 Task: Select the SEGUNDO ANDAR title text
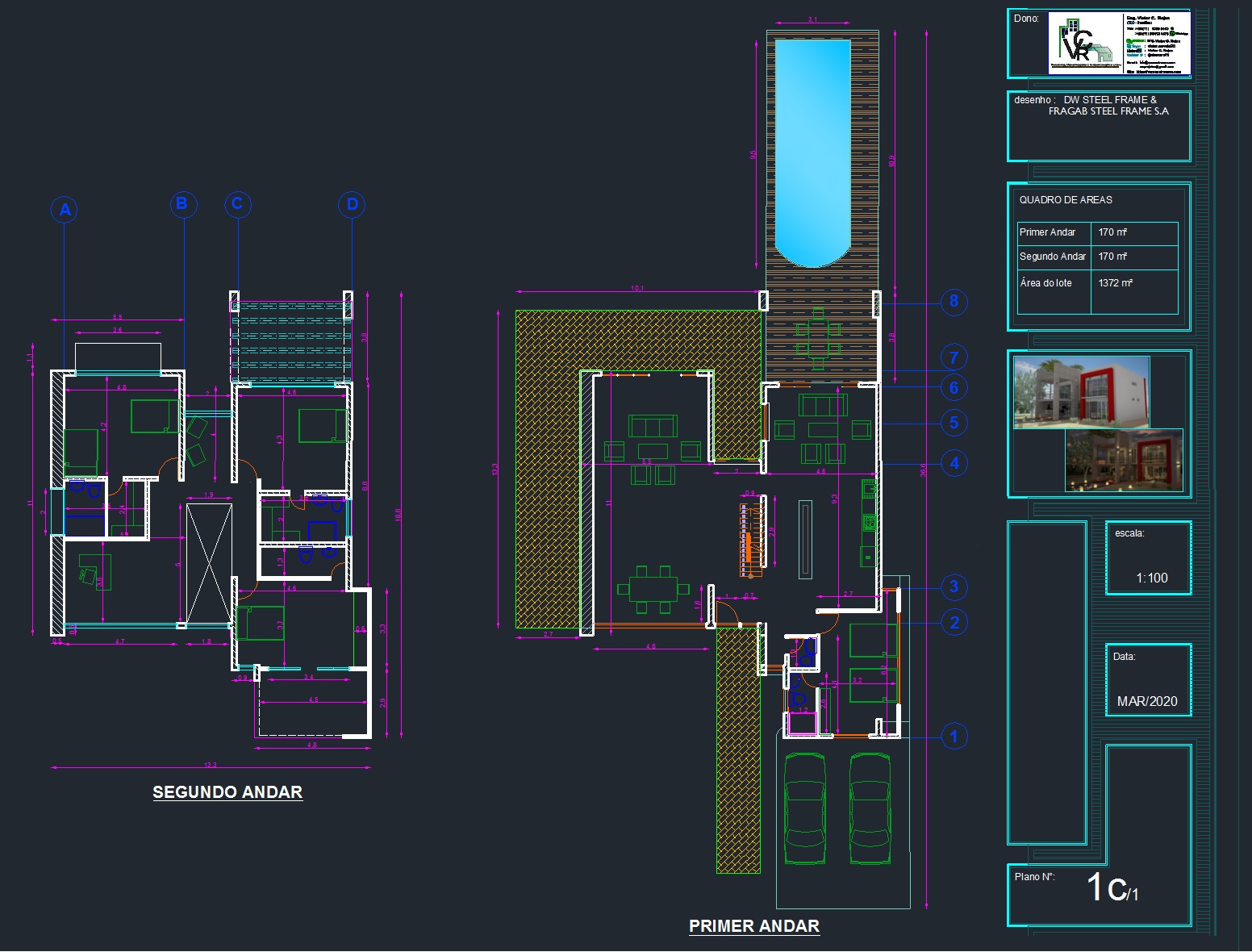(x=227, y=792)
